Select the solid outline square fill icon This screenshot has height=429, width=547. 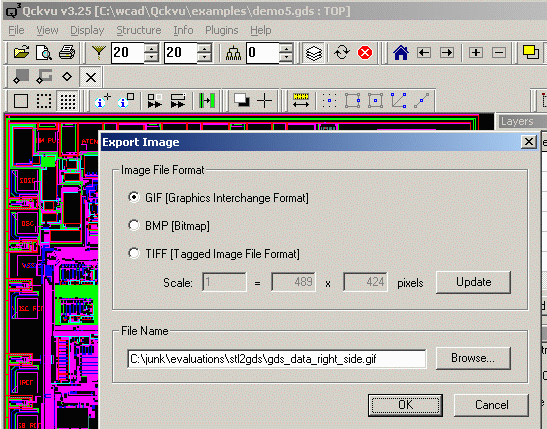click(x=21, y=101)
